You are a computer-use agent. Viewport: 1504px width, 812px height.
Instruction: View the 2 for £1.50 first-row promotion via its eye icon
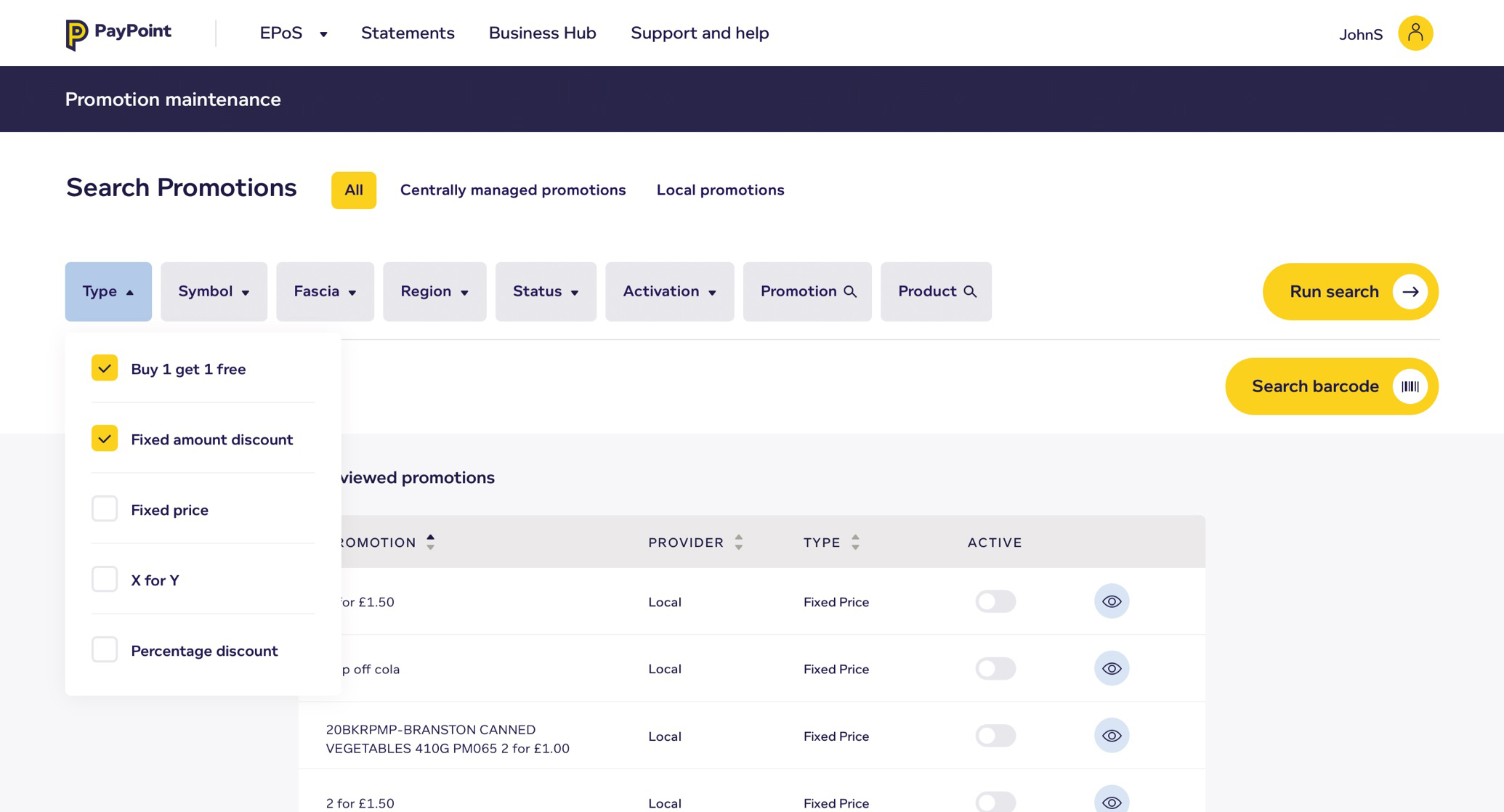click(1111, 601)
